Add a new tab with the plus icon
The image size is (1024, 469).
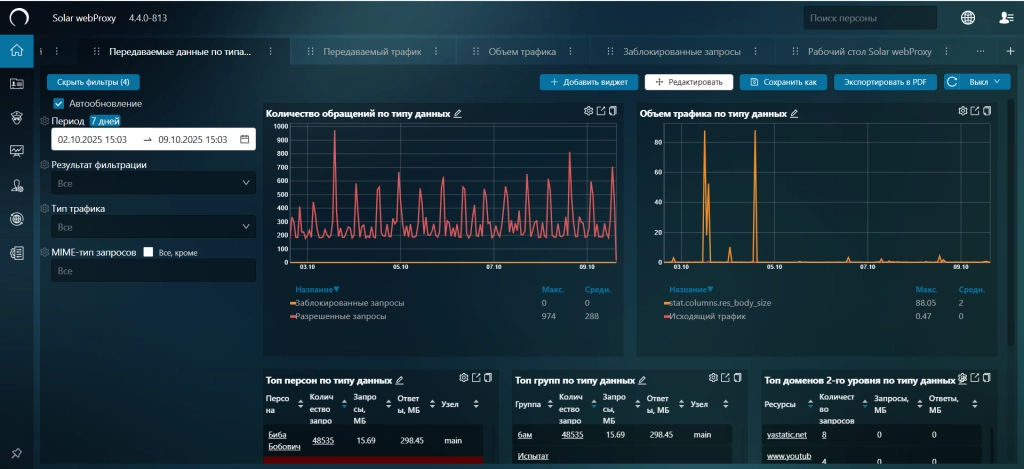[1009, 51]
